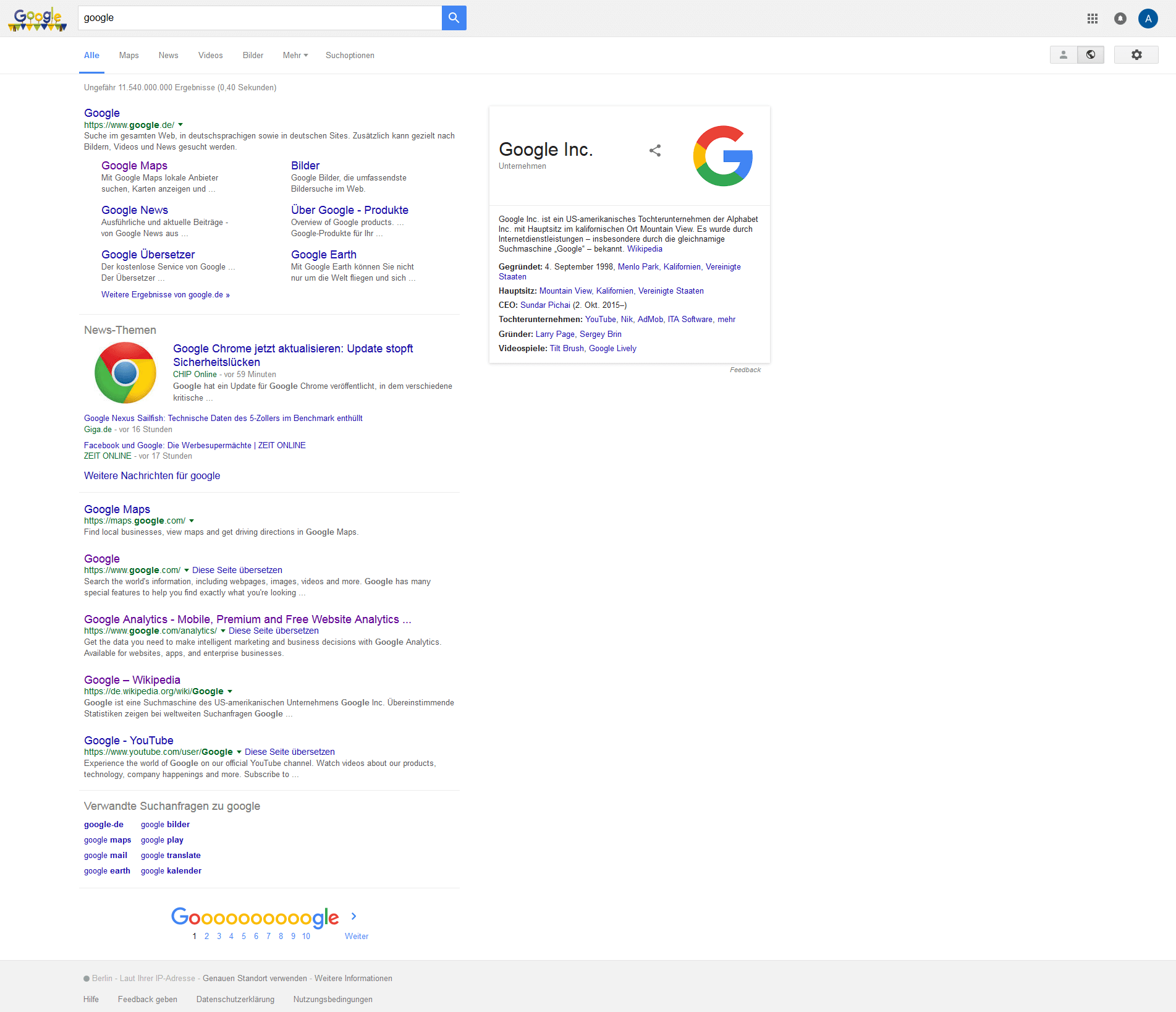Open the maps.google.com Google Maps result
The image size is (1176, 1012).
click(x=117, y=509)
